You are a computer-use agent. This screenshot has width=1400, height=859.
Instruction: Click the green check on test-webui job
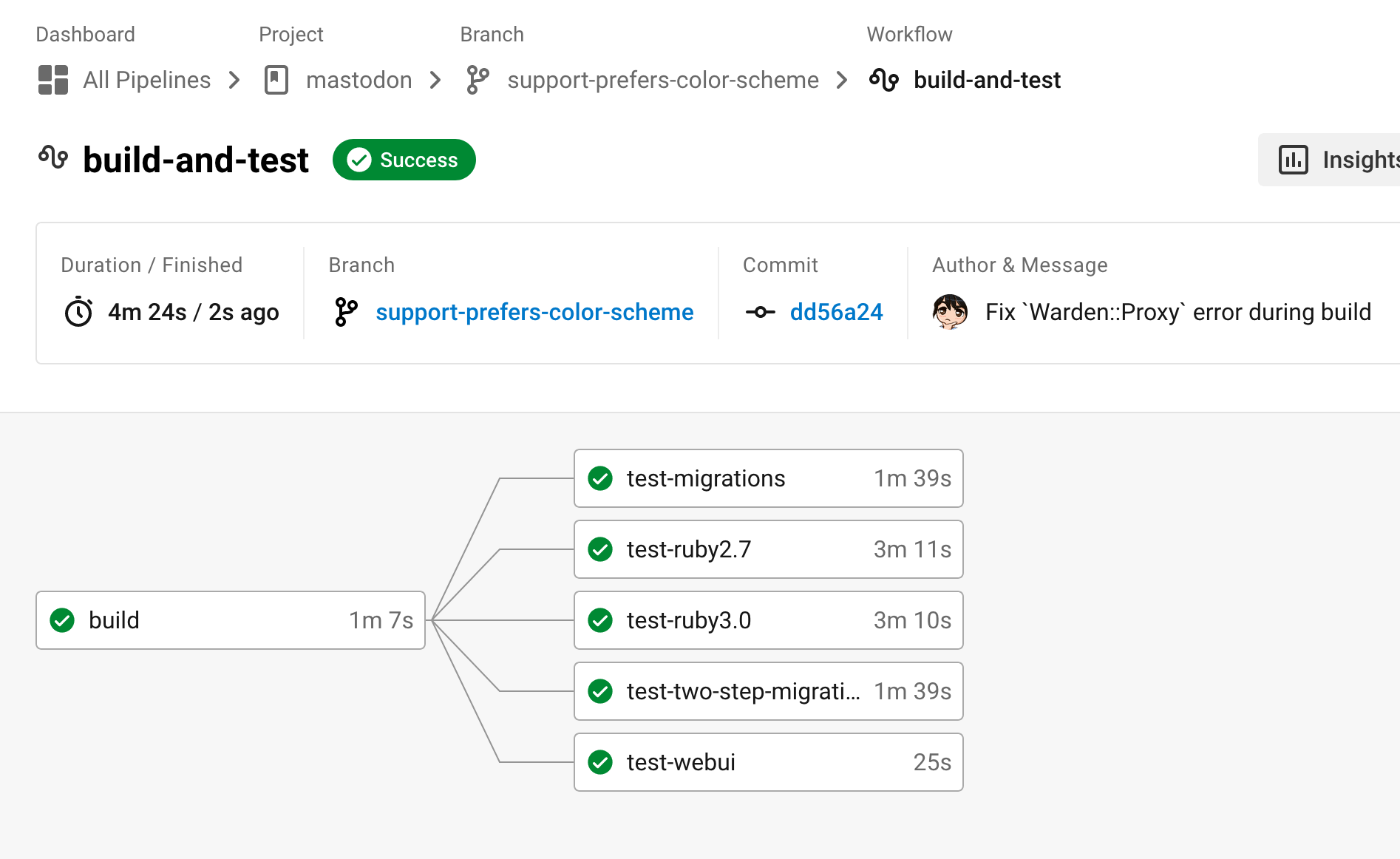pyautogui.click(x=600, y=762)
